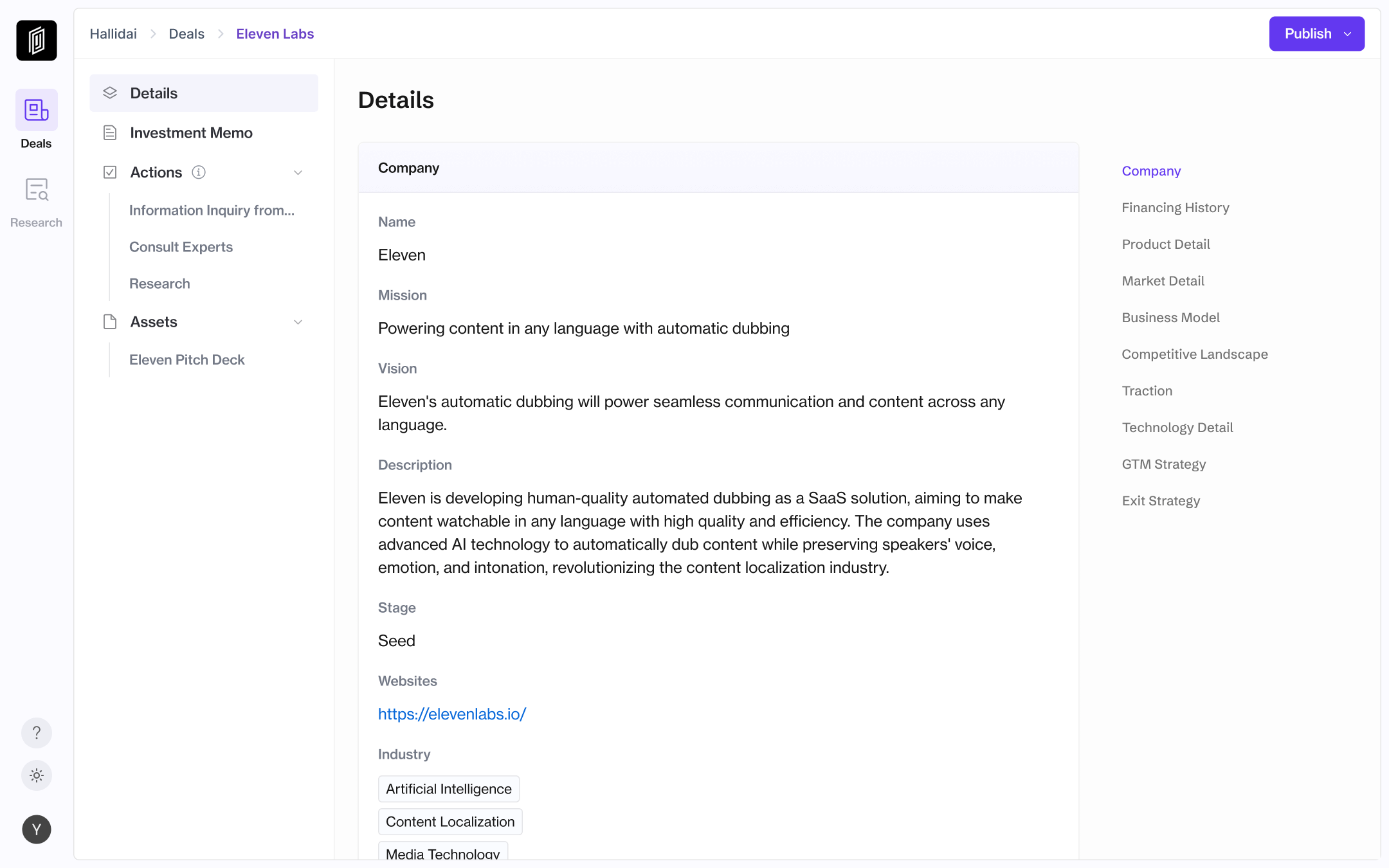
Task: Jump to Product Detail section
Action: [x=1166, y=244]
